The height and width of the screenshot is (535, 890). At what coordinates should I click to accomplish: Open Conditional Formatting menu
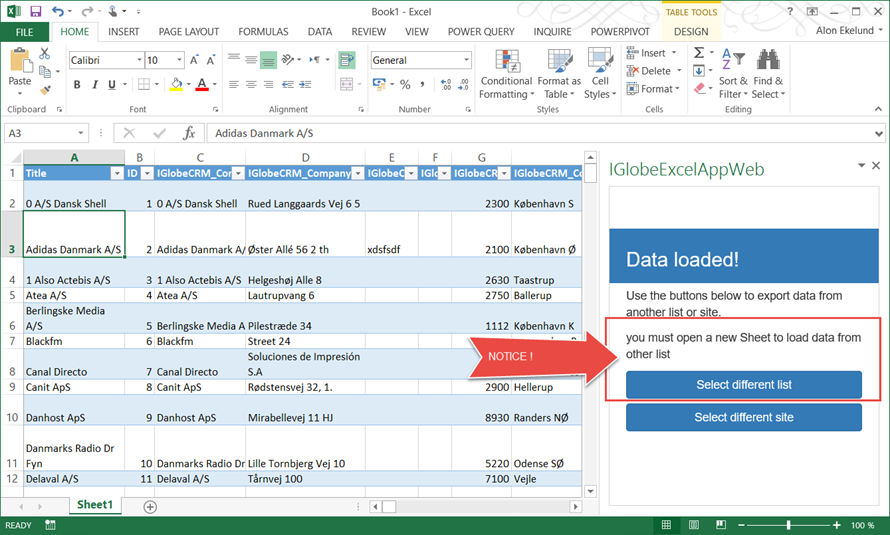[506, 75]
